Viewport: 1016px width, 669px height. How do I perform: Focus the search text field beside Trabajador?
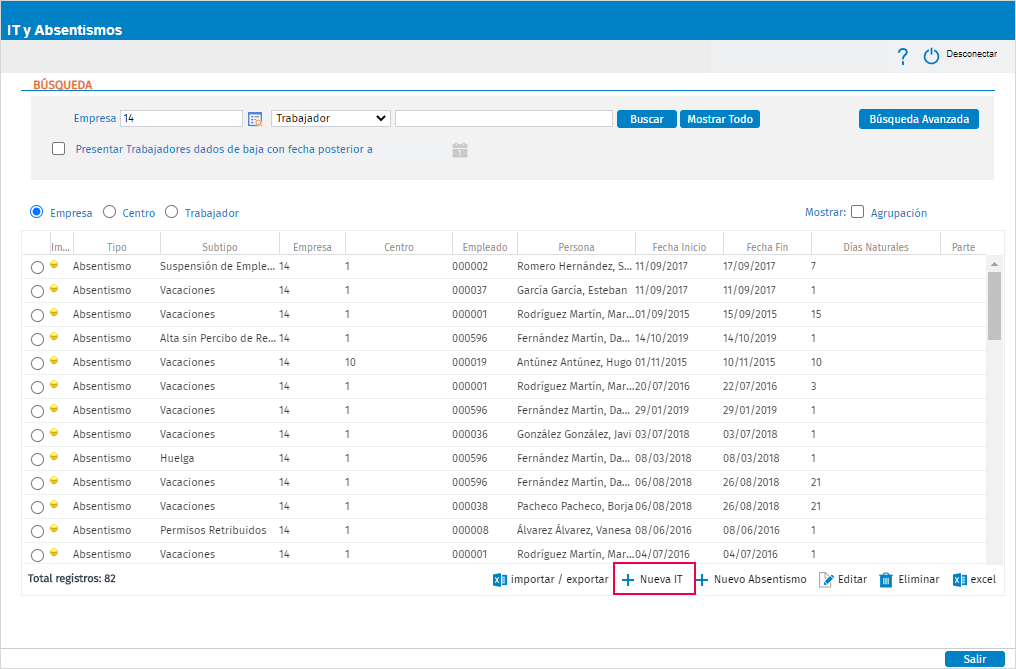click(x=504, y=119)
